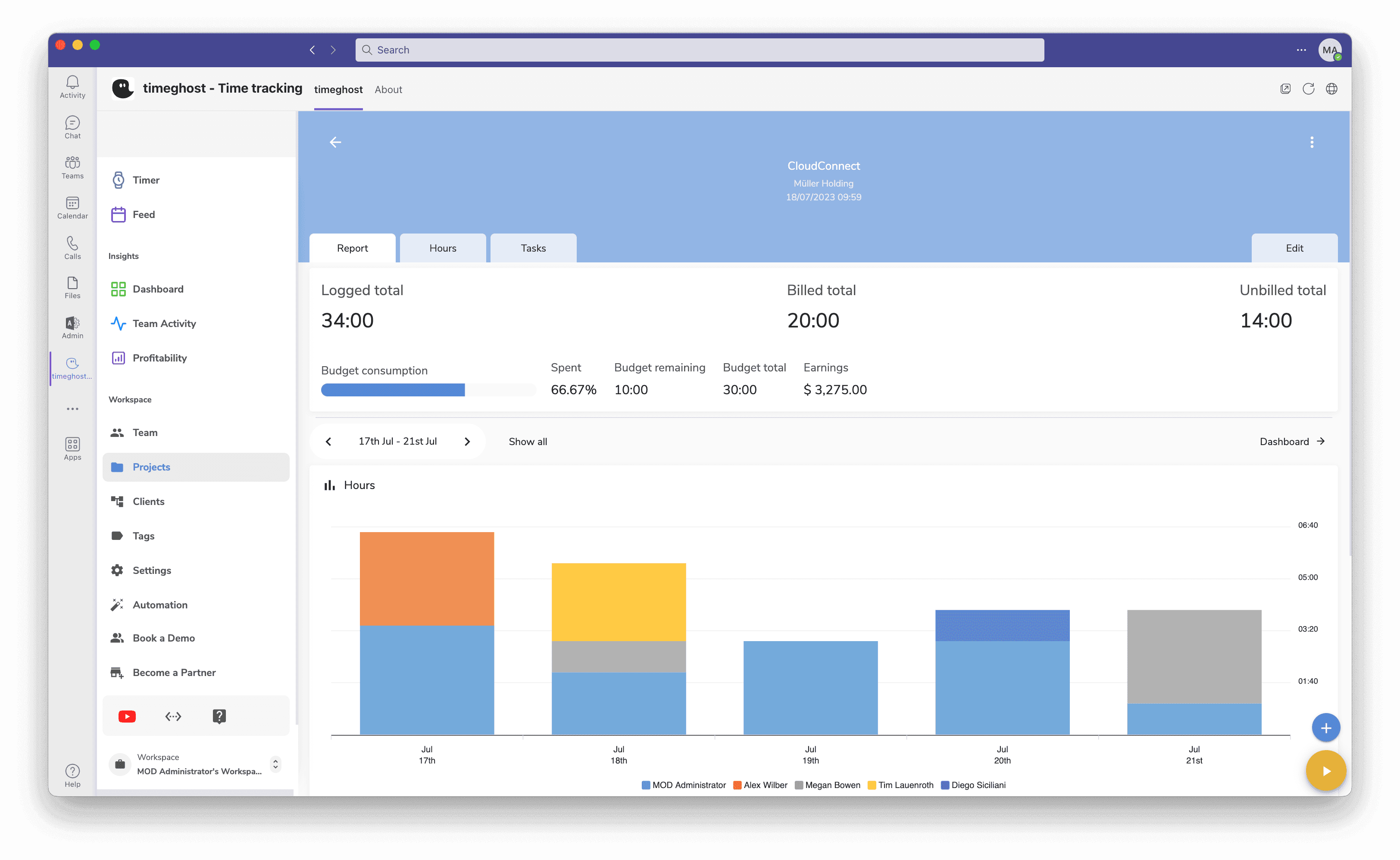Go to previous week date range
1400x860 pixels.
tap(328, 441)
